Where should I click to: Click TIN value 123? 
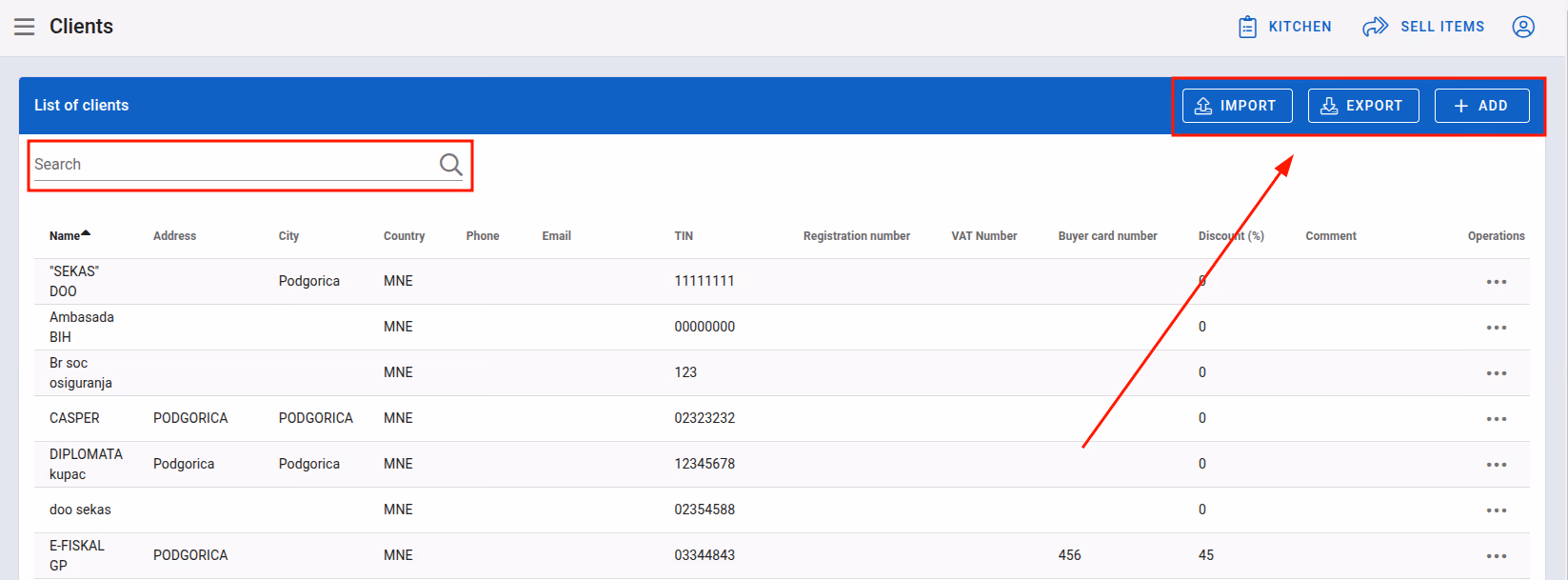point(685,372)
